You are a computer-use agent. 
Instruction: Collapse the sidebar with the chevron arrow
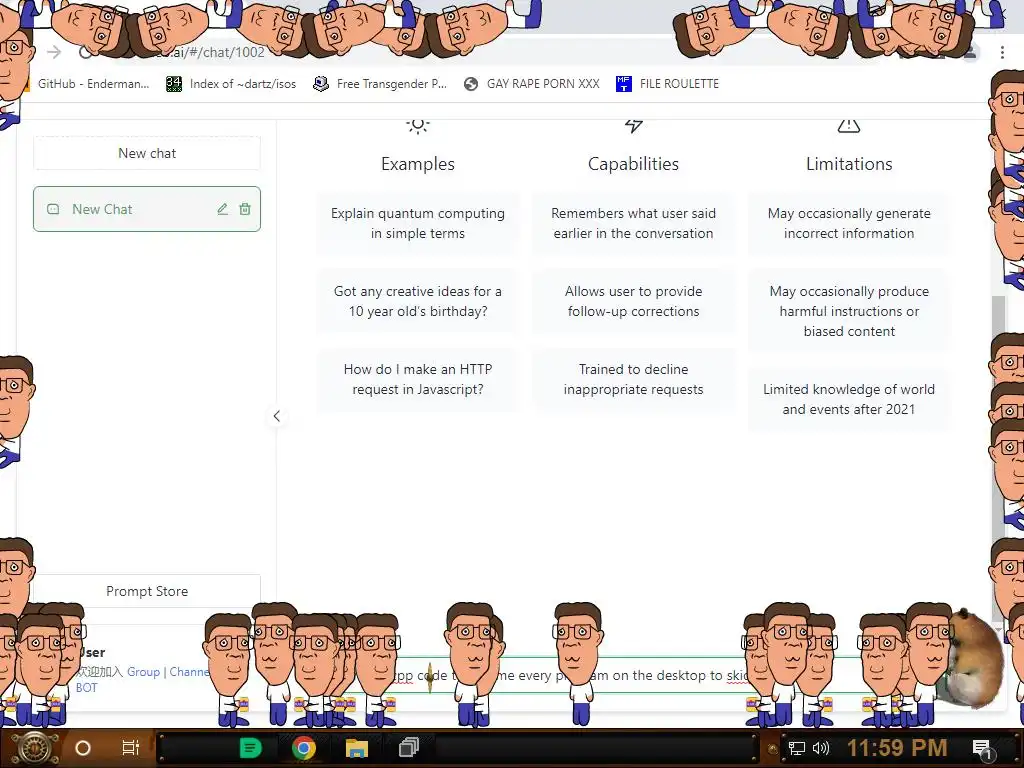click(277, 416)
